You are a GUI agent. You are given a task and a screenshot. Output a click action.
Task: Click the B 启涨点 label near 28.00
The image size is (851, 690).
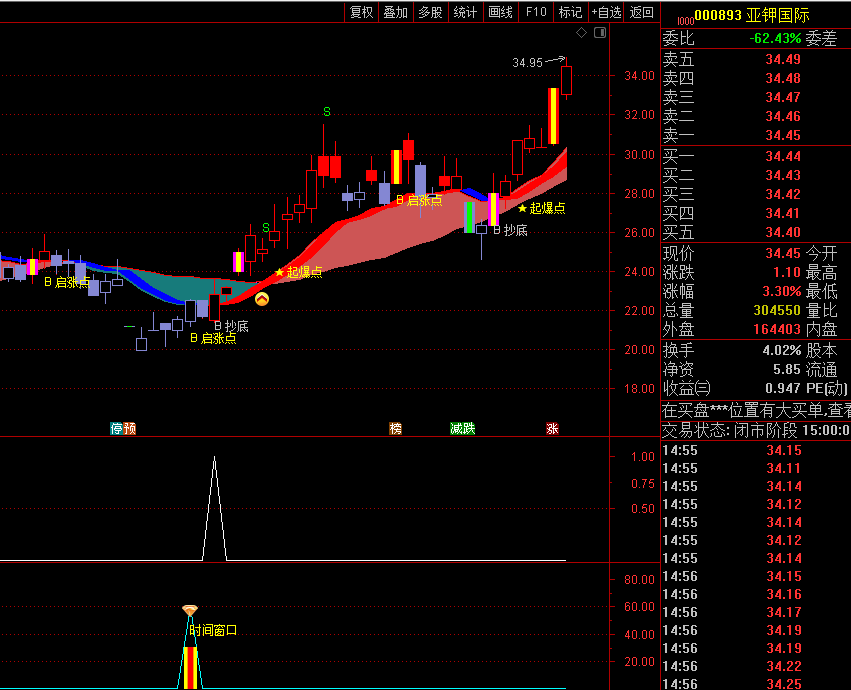coord(419,200)
